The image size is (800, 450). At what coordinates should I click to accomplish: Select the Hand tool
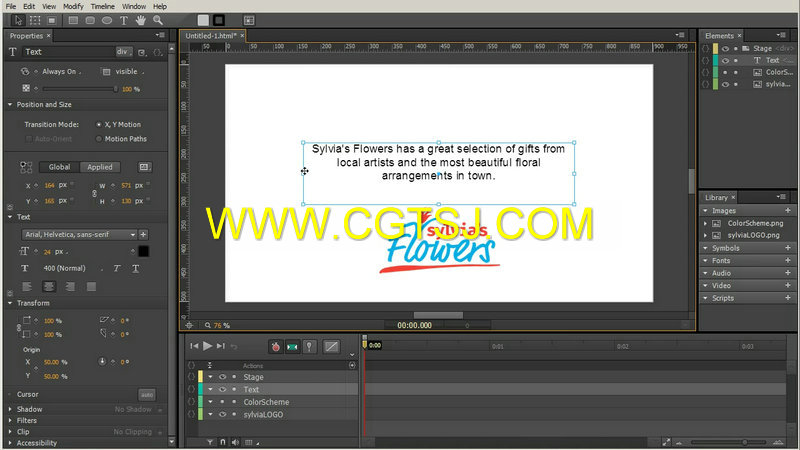tap(141, 20)
